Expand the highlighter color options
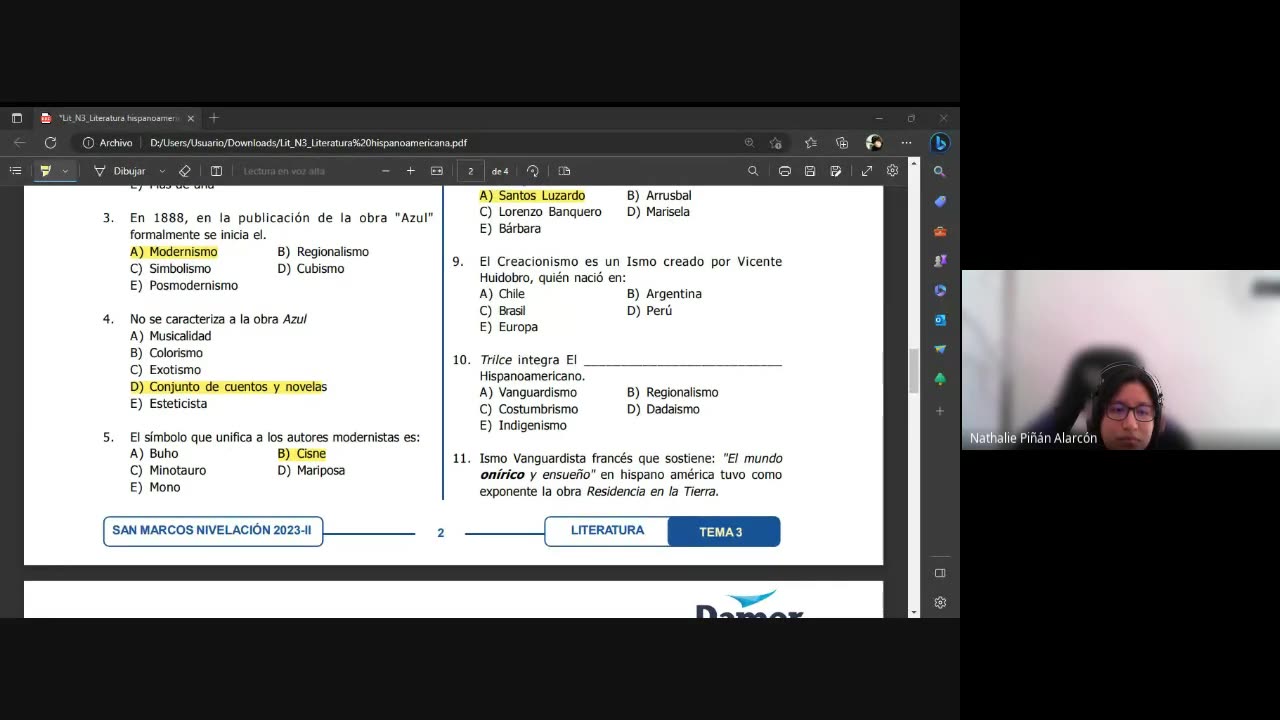The height and width of the screenshot is (720, 1280). click(65, 171)
